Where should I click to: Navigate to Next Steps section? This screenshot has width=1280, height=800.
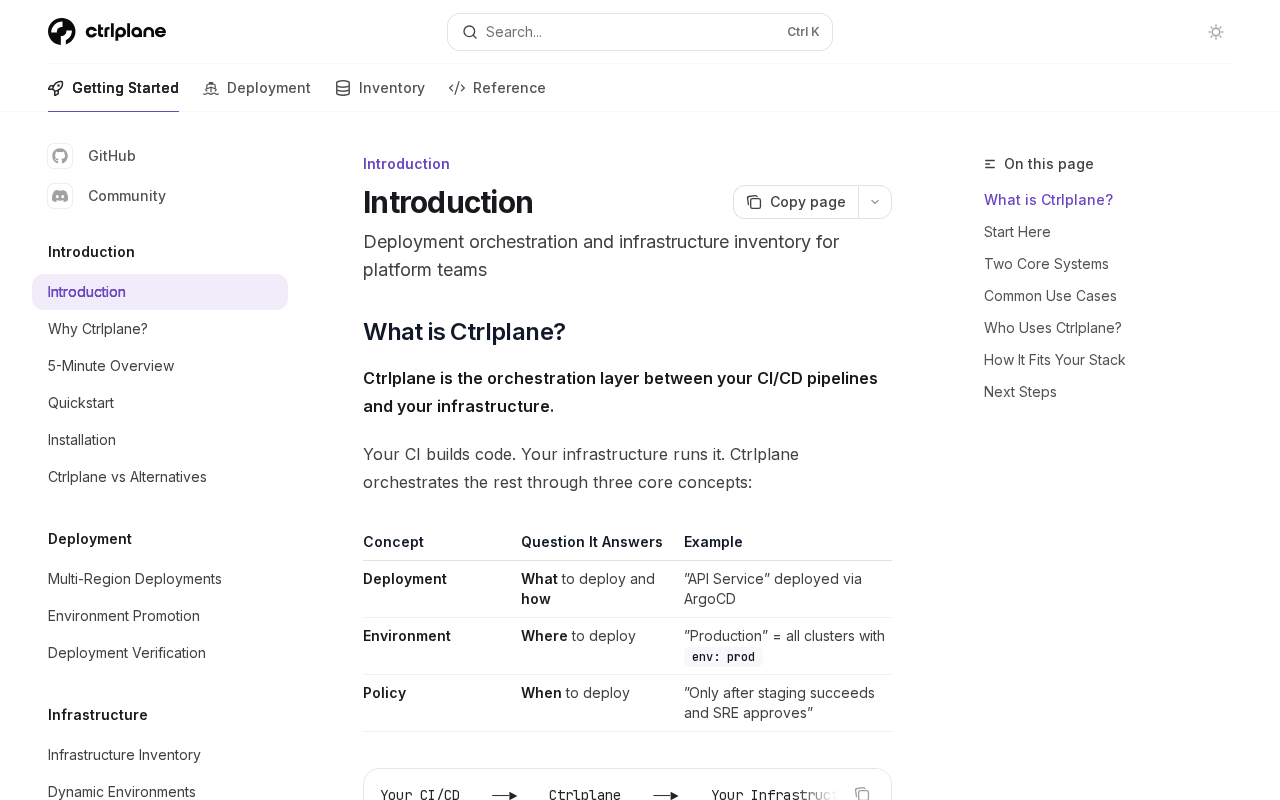(1020, 392)
